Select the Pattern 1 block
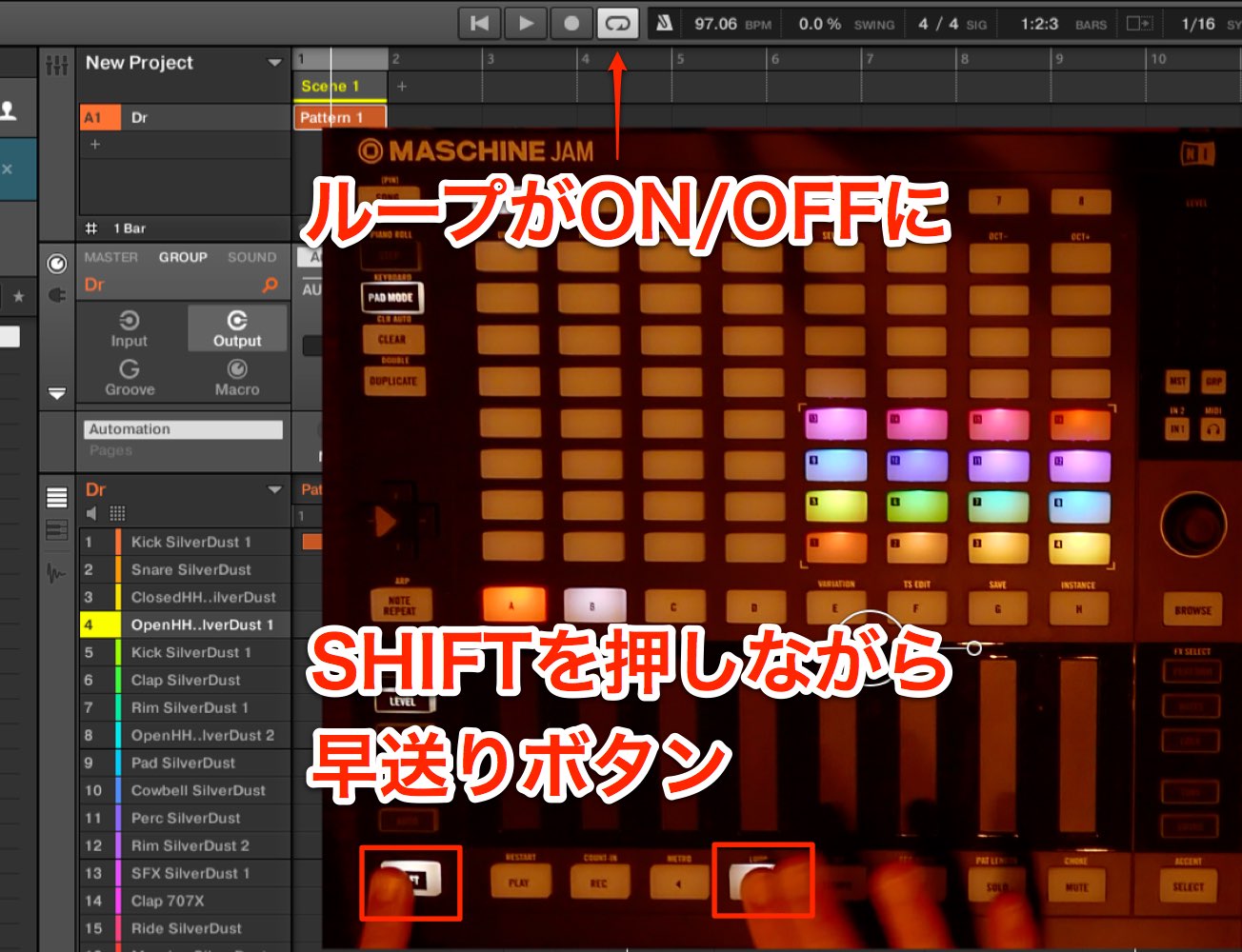 [340, 117]
